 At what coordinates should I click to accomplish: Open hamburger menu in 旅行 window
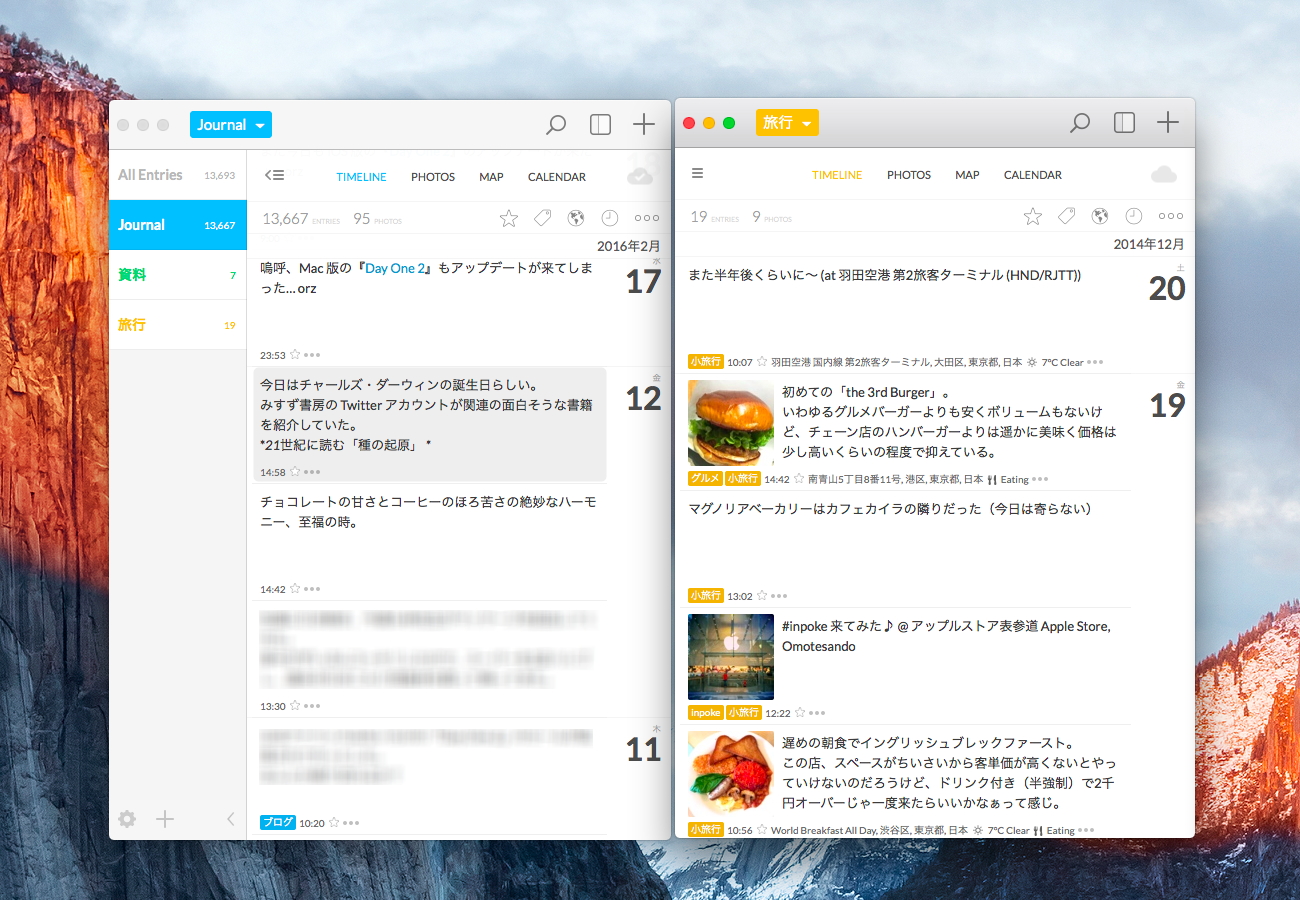[x=698, y=173]
